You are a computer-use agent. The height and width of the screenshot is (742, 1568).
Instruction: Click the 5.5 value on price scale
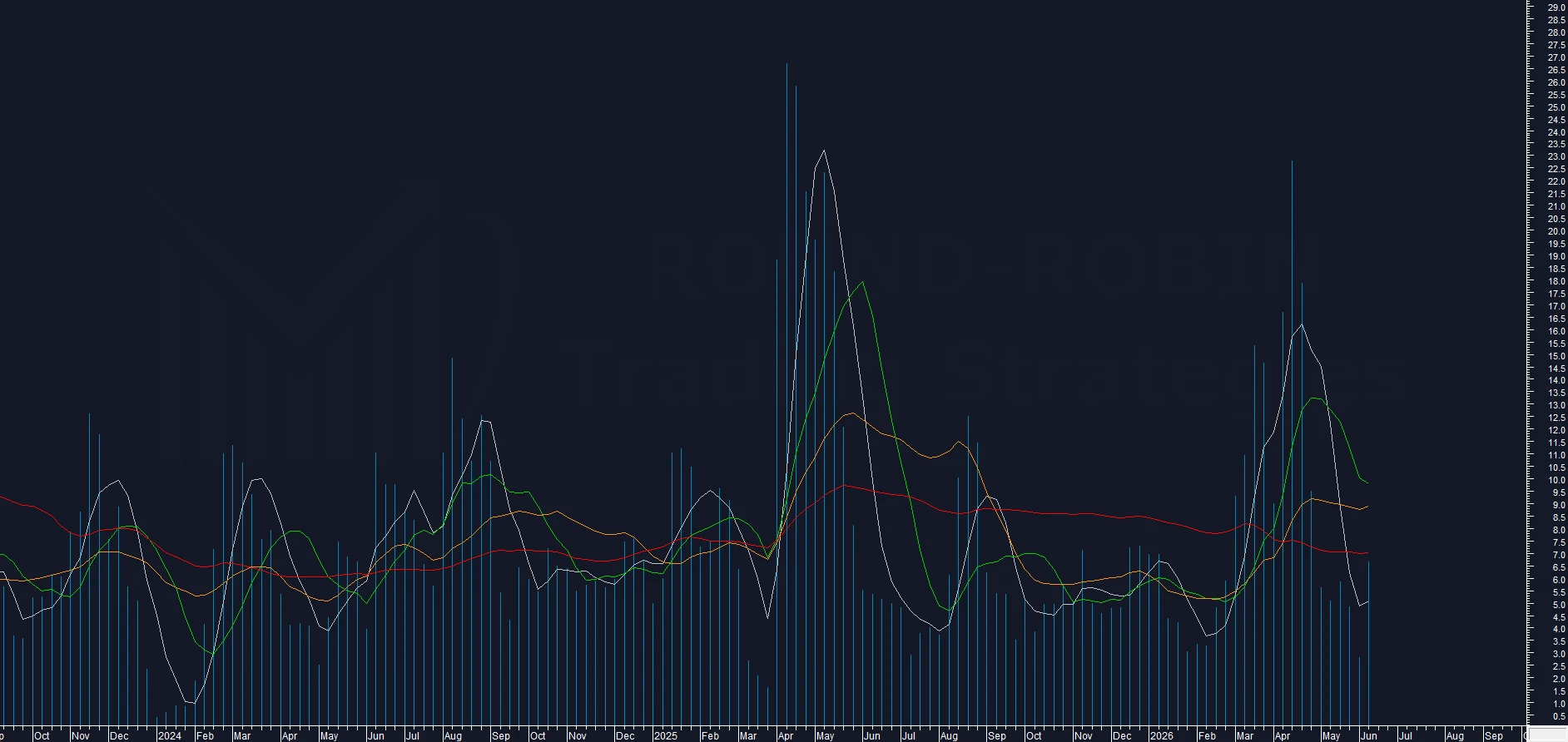click(1558, 592)
